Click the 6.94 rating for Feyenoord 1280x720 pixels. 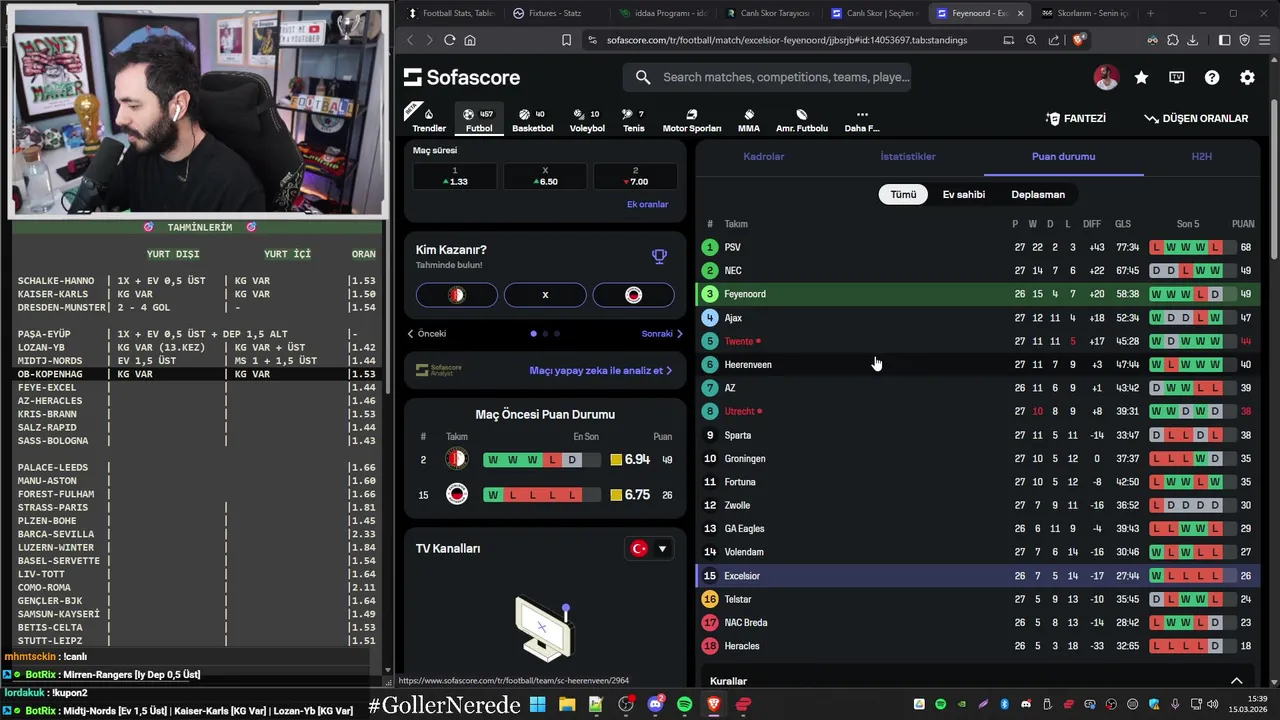630,460
